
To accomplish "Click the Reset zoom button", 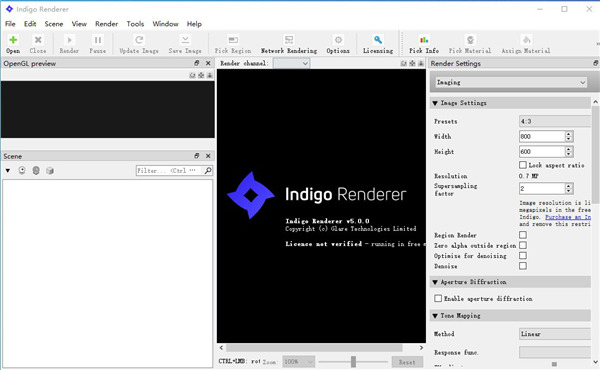I will [407, 362].
